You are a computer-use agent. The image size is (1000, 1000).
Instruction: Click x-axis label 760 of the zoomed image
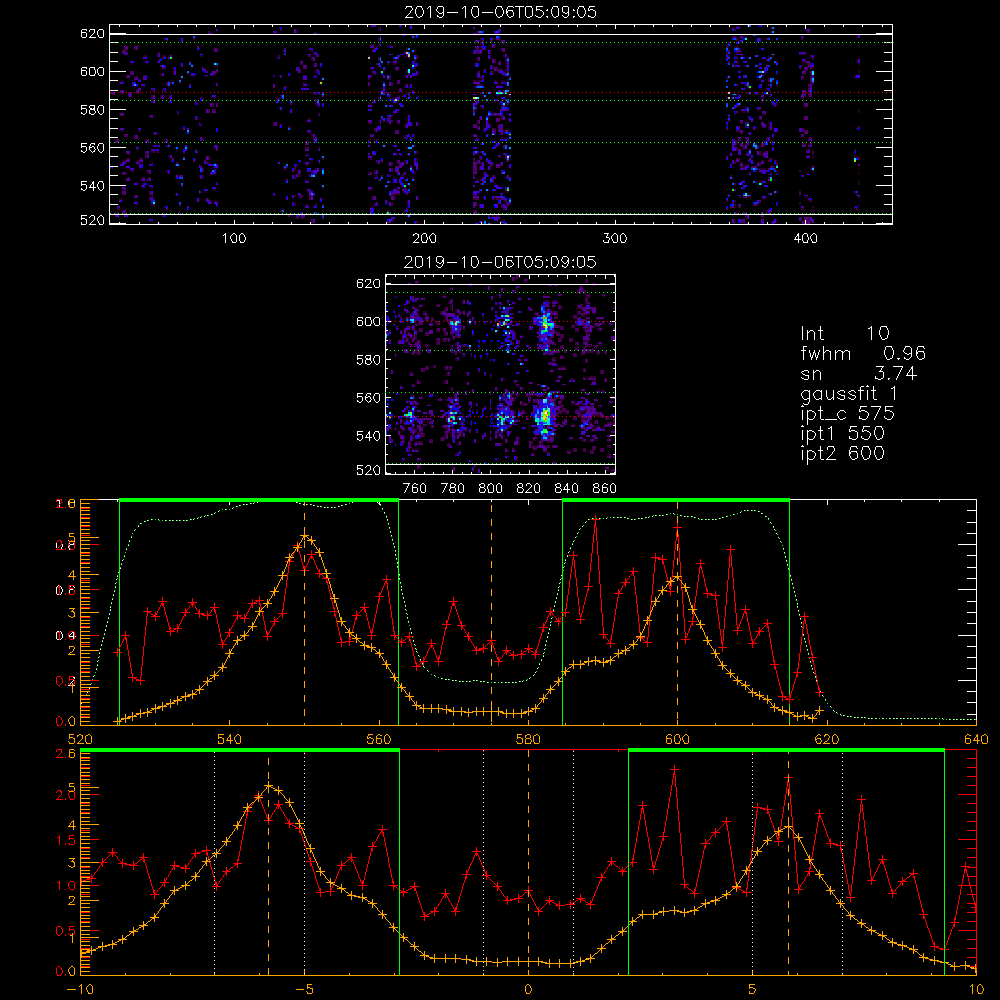click(415, 489)
